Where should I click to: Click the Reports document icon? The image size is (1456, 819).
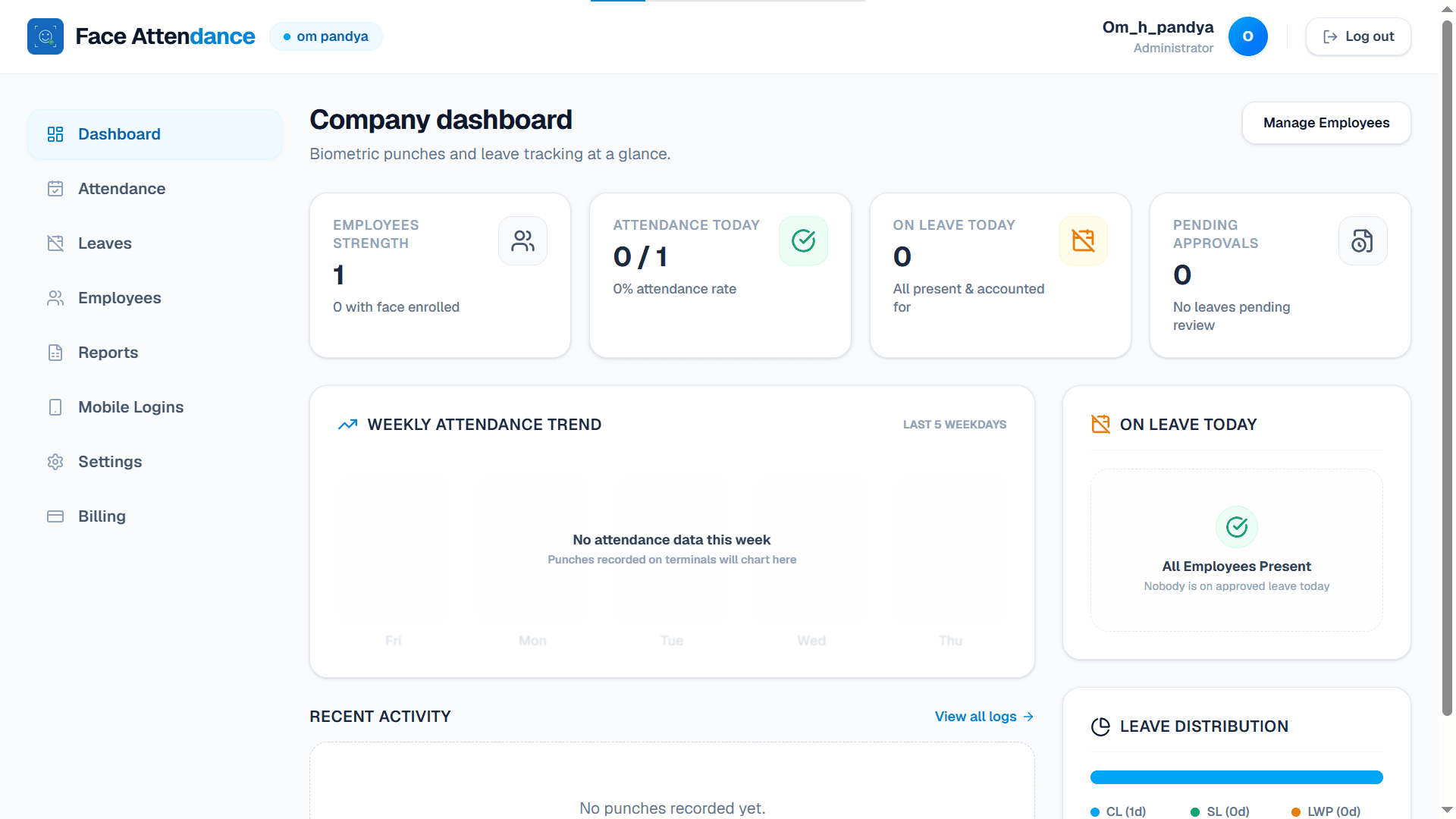coord(55,353)
